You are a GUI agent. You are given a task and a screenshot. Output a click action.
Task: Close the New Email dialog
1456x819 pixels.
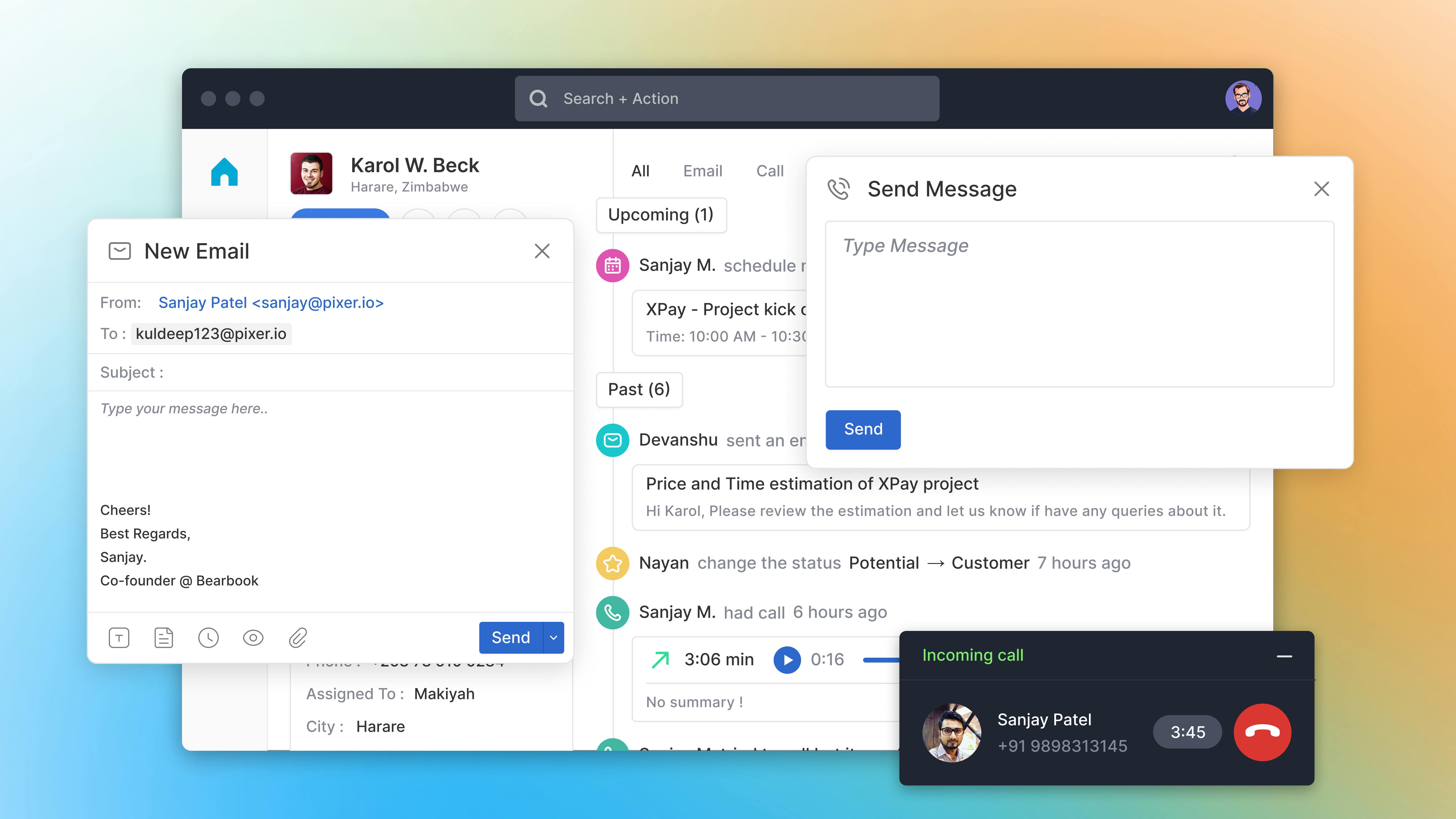[x=542, y=251]
